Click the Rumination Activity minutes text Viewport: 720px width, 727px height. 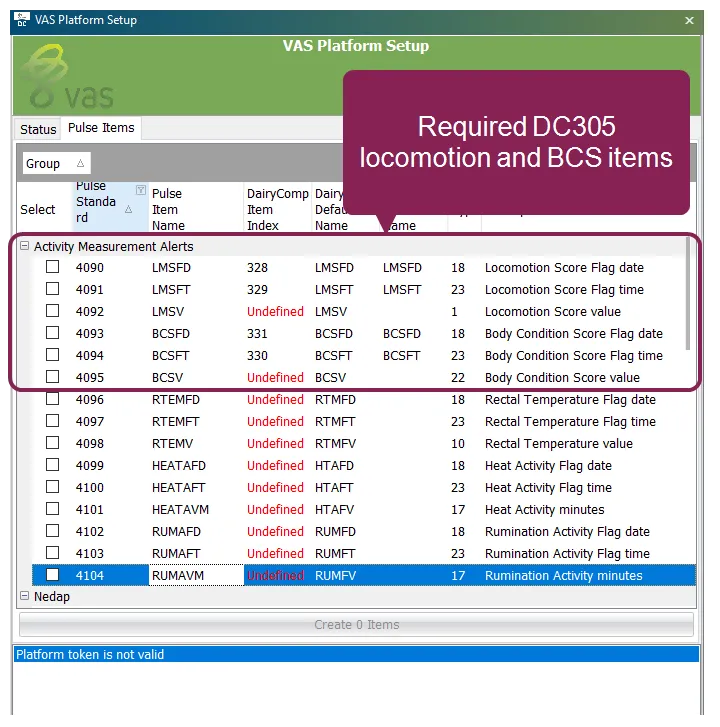coord(563,575)
